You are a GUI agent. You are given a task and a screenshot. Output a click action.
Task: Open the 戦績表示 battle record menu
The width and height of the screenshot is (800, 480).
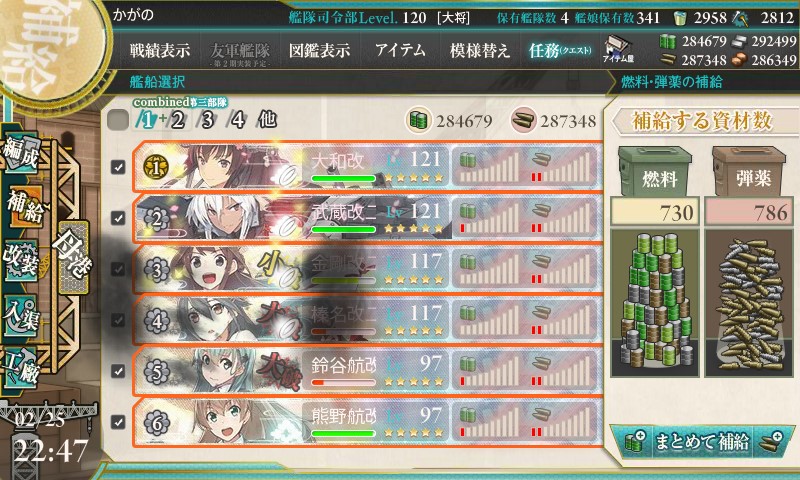point(159,50)
